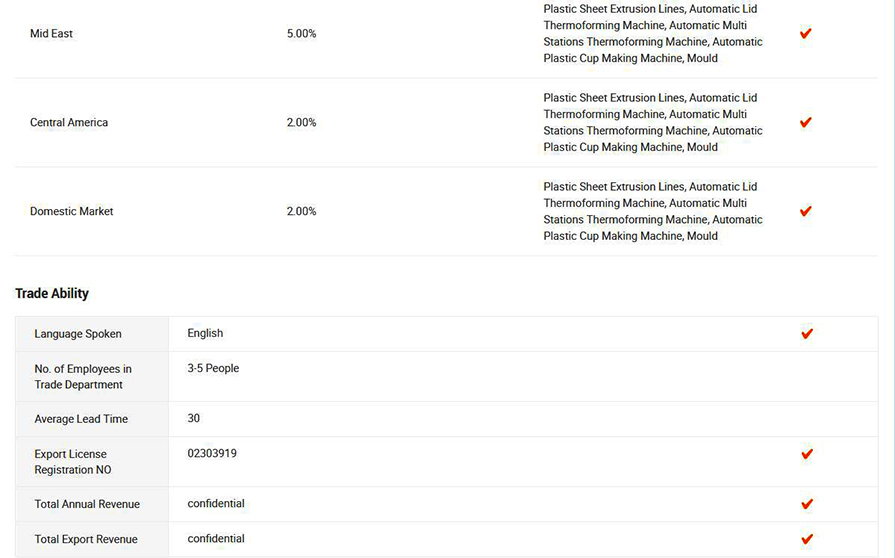Select the Domestic Market label

(71, 212)
